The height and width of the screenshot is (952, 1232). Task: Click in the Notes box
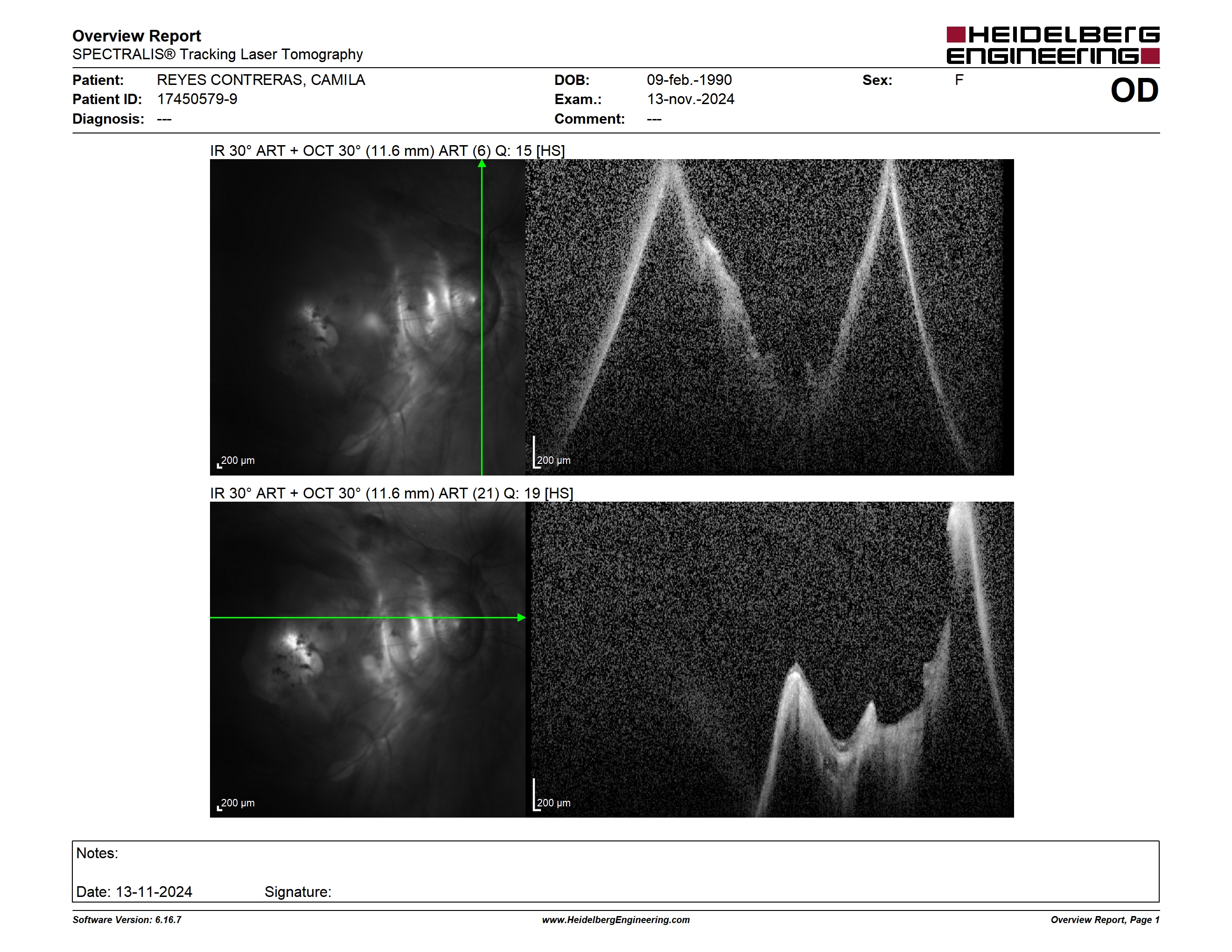click(x=616, y=871)
